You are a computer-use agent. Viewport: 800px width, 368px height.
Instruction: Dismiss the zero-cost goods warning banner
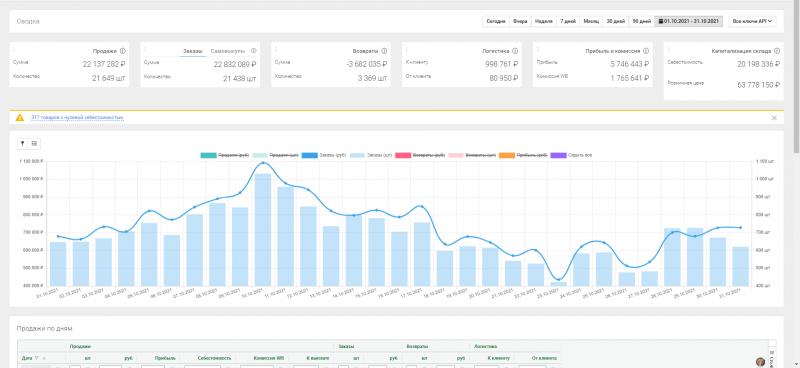[774, 118]
